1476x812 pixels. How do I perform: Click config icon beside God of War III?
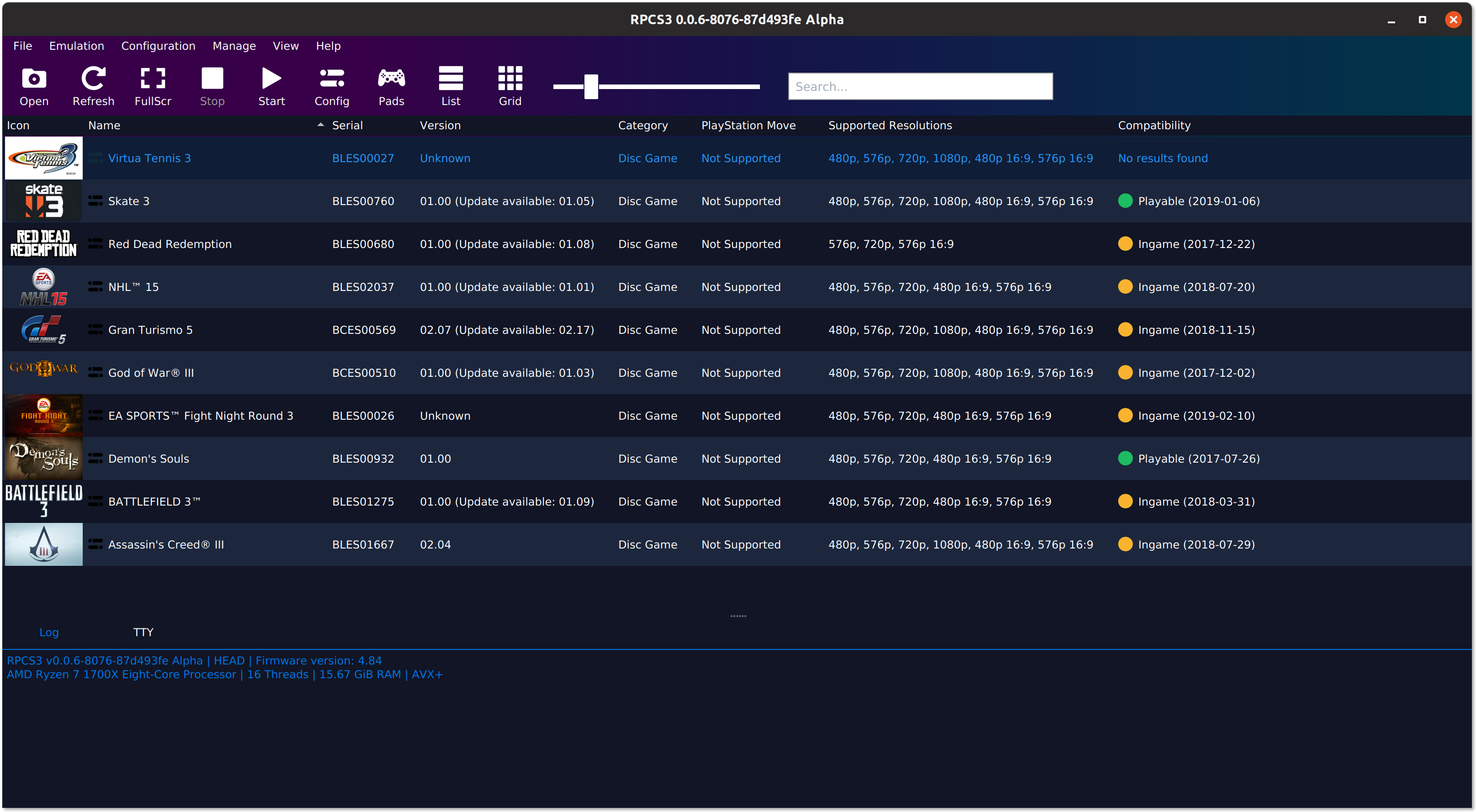(x=95, y=373)
